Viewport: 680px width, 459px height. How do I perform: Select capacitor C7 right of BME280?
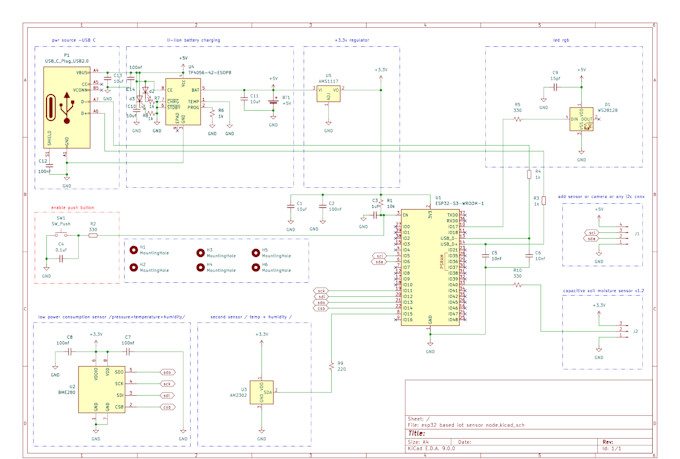(128, 352)
